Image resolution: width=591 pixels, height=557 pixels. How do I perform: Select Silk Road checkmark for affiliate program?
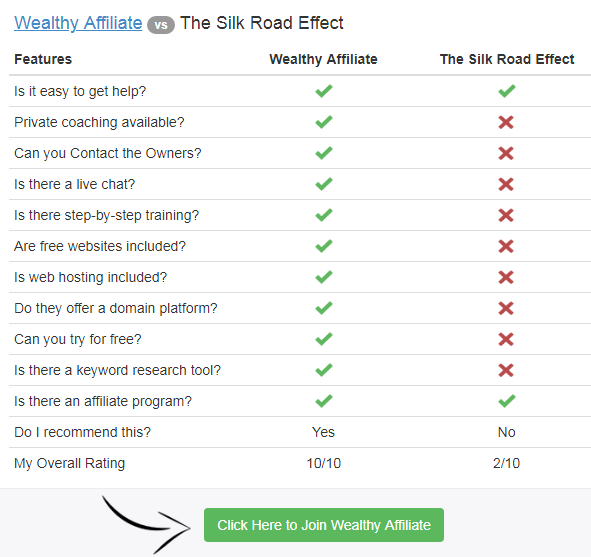pyautogui.click(x=507, y=401)
